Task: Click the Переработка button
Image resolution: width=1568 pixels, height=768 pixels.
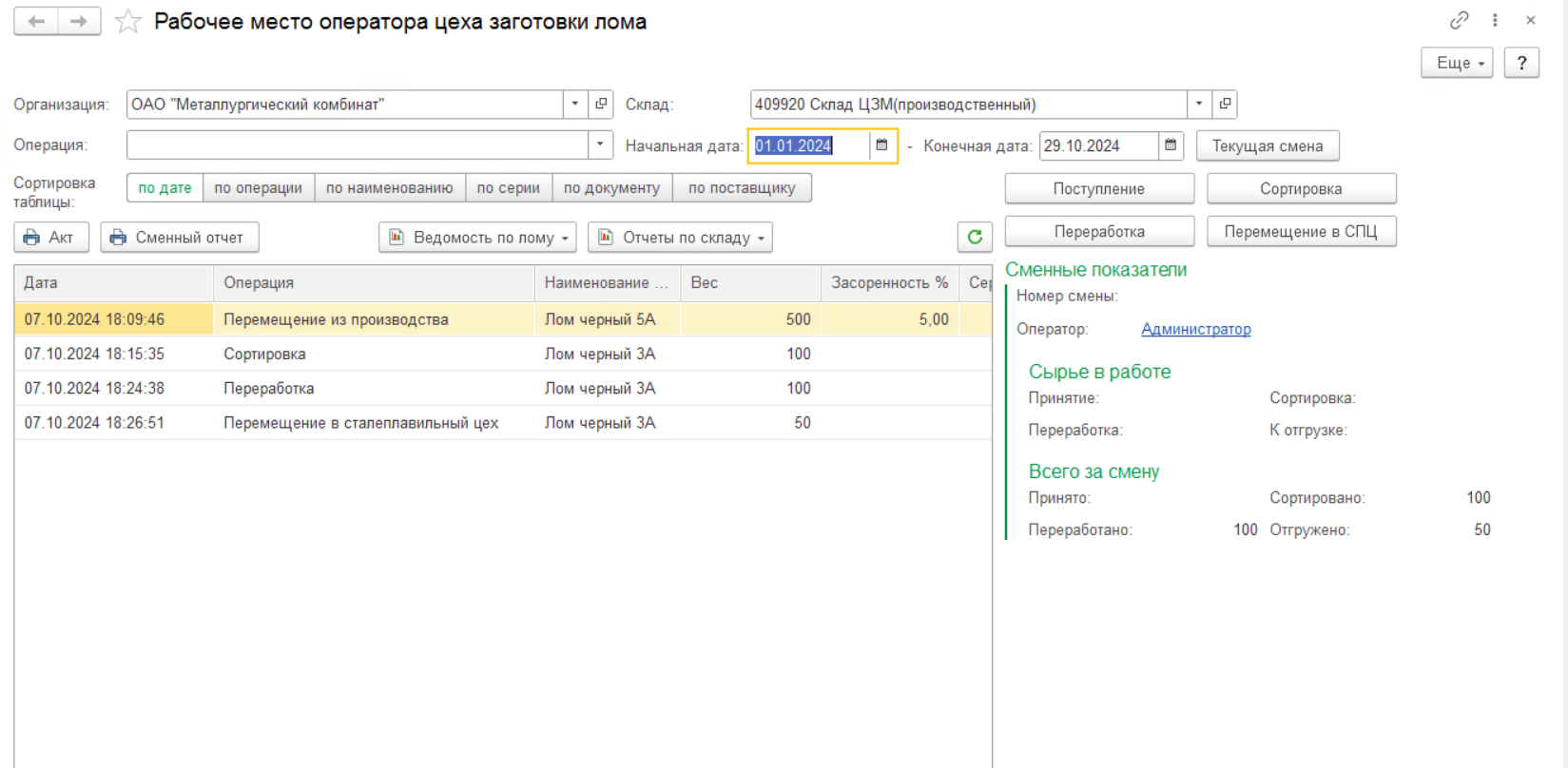Action: point(1099,231)
